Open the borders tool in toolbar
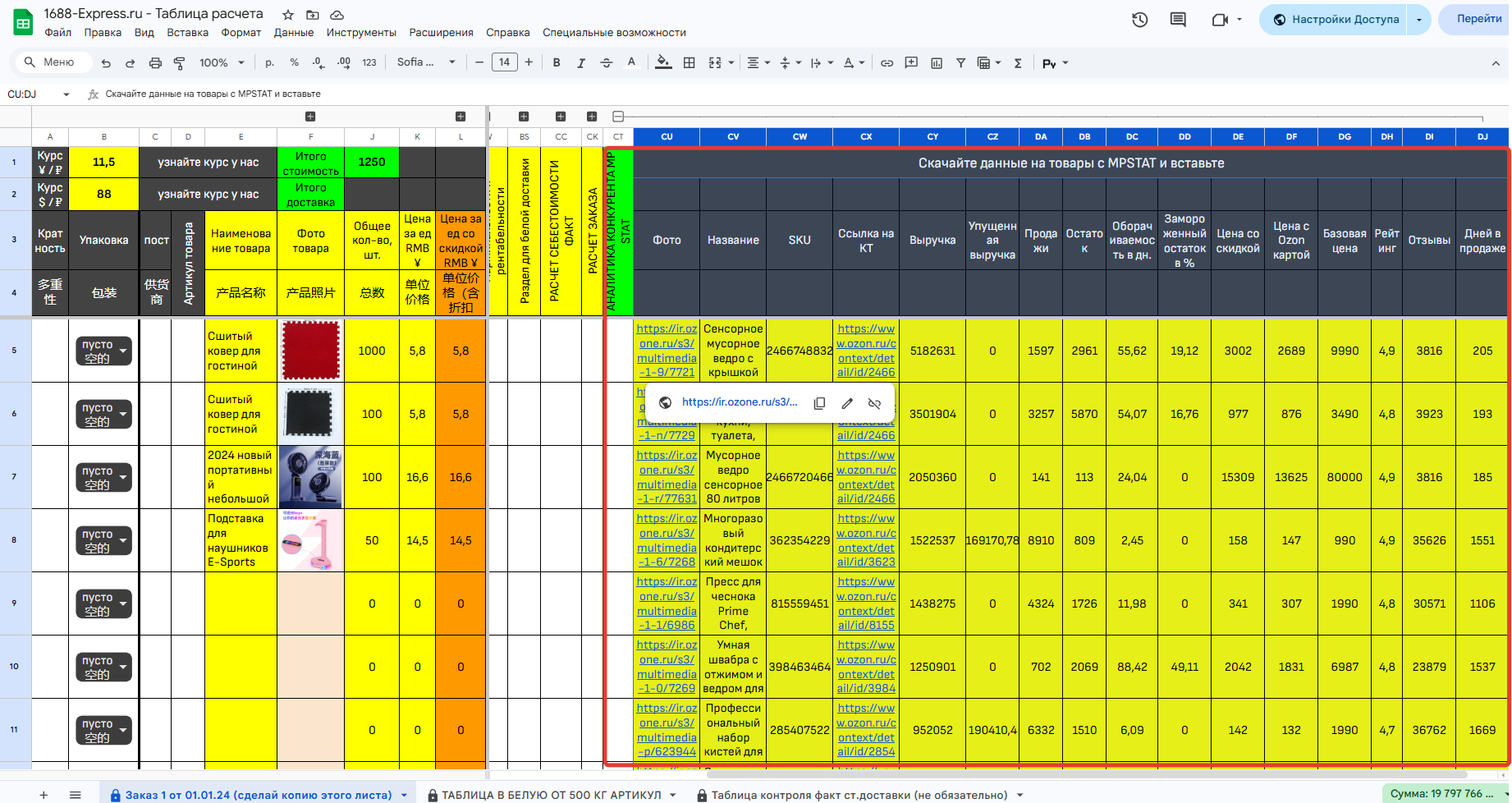1512x803 pixels. 690,63
